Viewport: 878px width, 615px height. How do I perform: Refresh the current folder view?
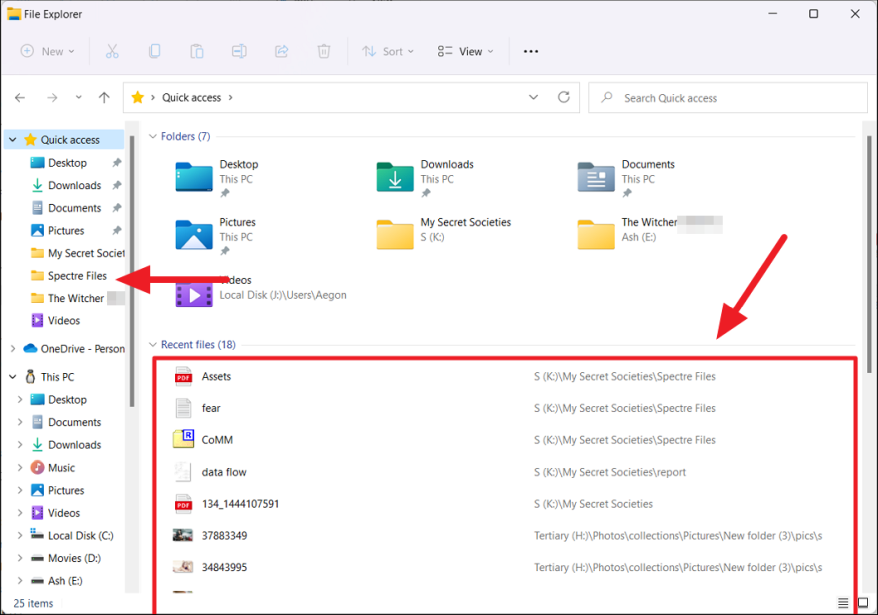(564, 98)
